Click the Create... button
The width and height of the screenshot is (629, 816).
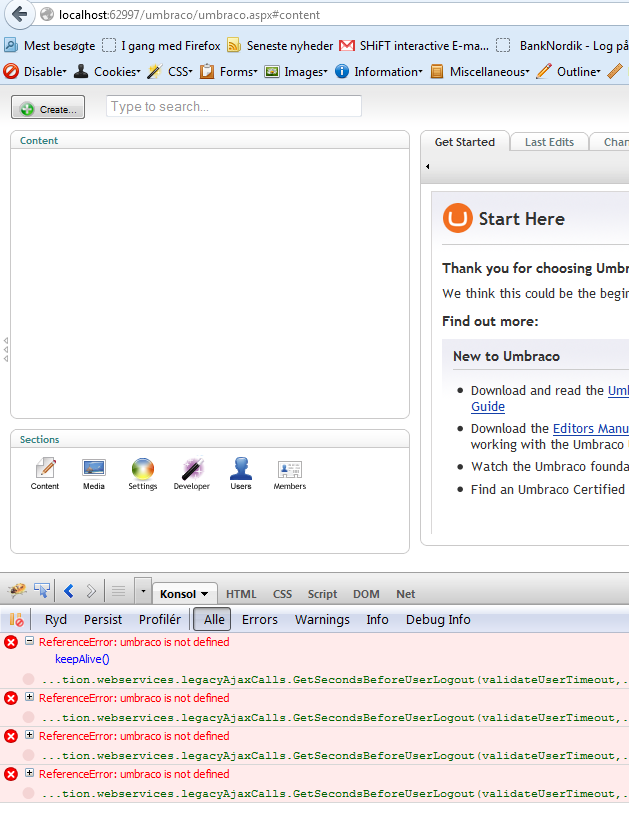pos(48,107)
